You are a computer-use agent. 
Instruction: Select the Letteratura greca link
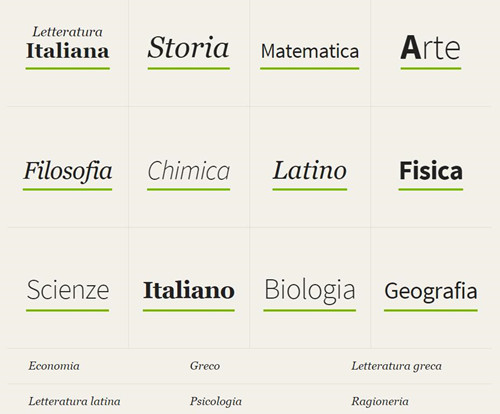point(396,366)
